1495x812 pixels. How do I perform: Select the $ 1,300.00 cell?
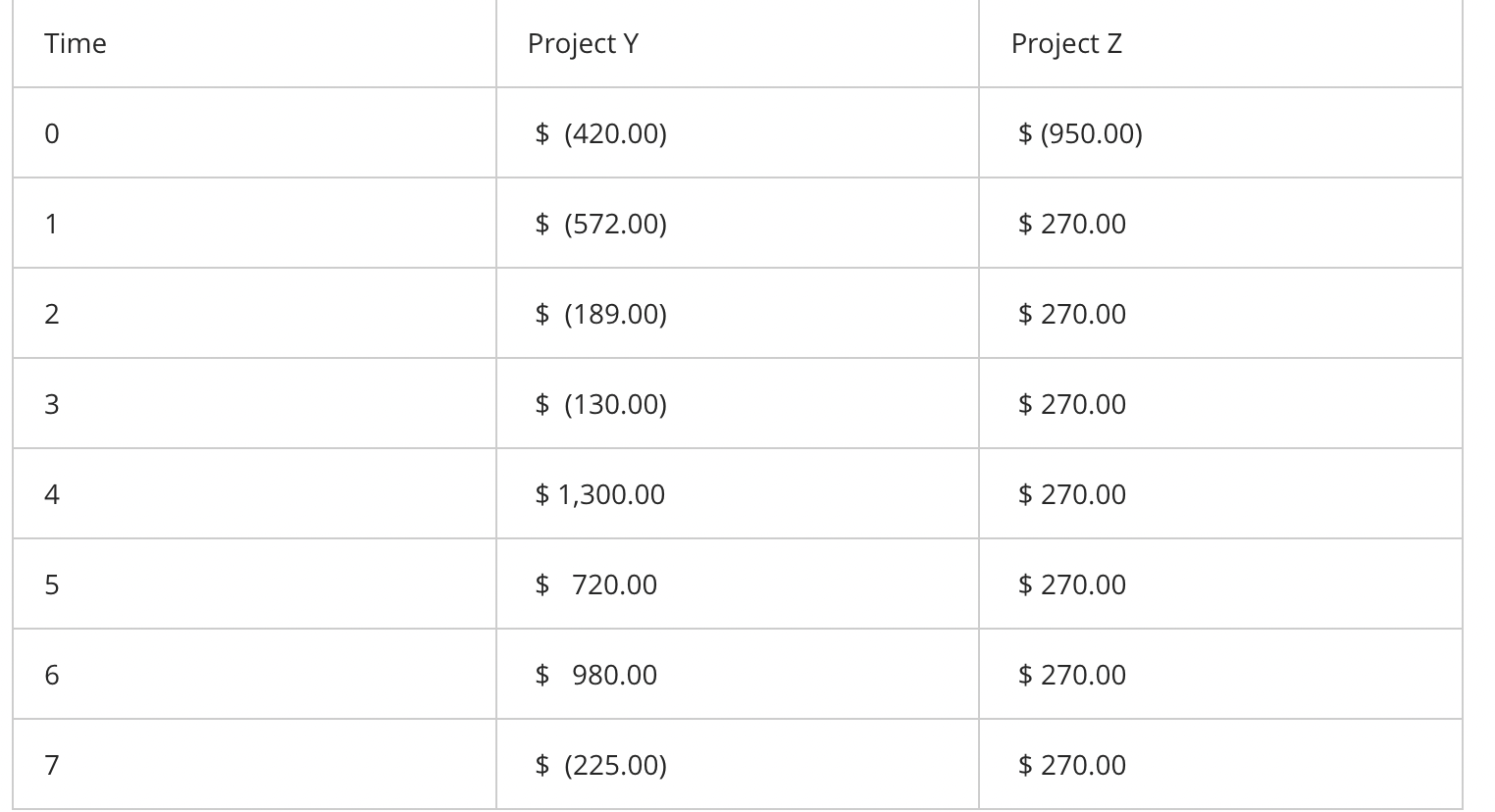(599, 494)
